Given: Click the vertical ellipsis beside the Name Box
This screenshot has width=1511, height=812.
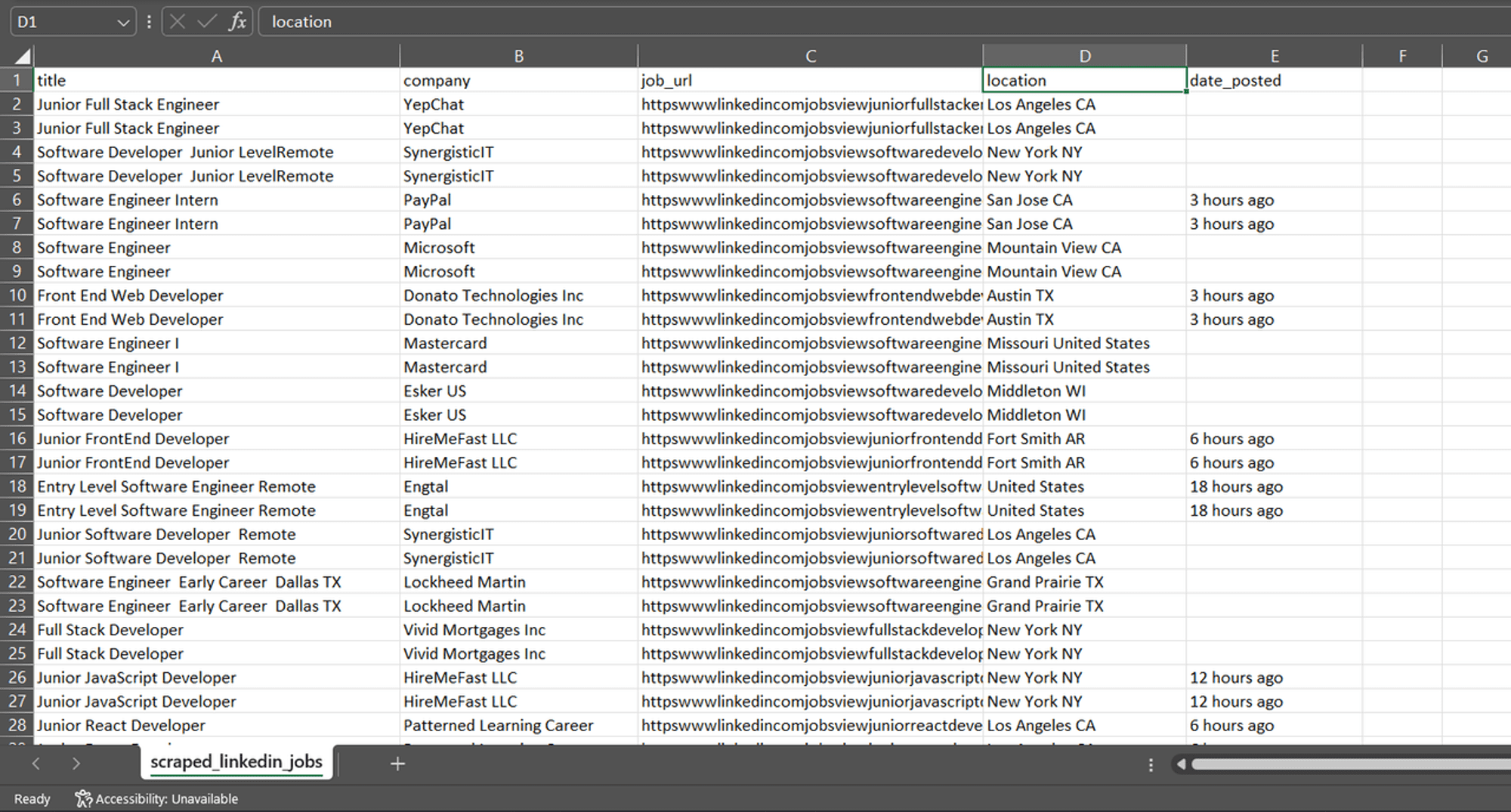Looking at the screenshot, I should pyautogui.click(x=148, y=21).
